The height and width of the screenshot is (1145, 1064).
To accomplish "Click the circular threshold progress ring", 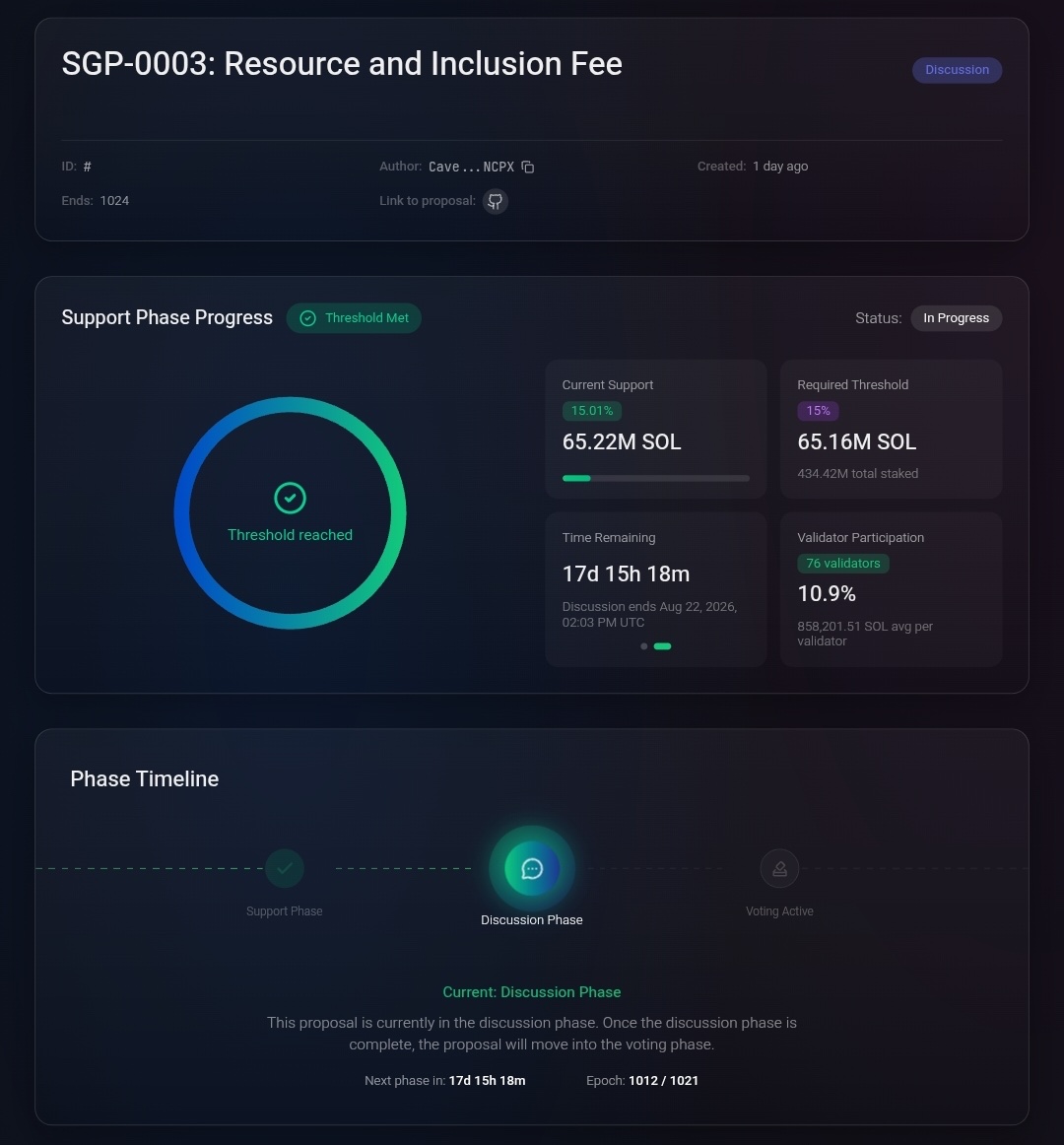I will (290, 512).
